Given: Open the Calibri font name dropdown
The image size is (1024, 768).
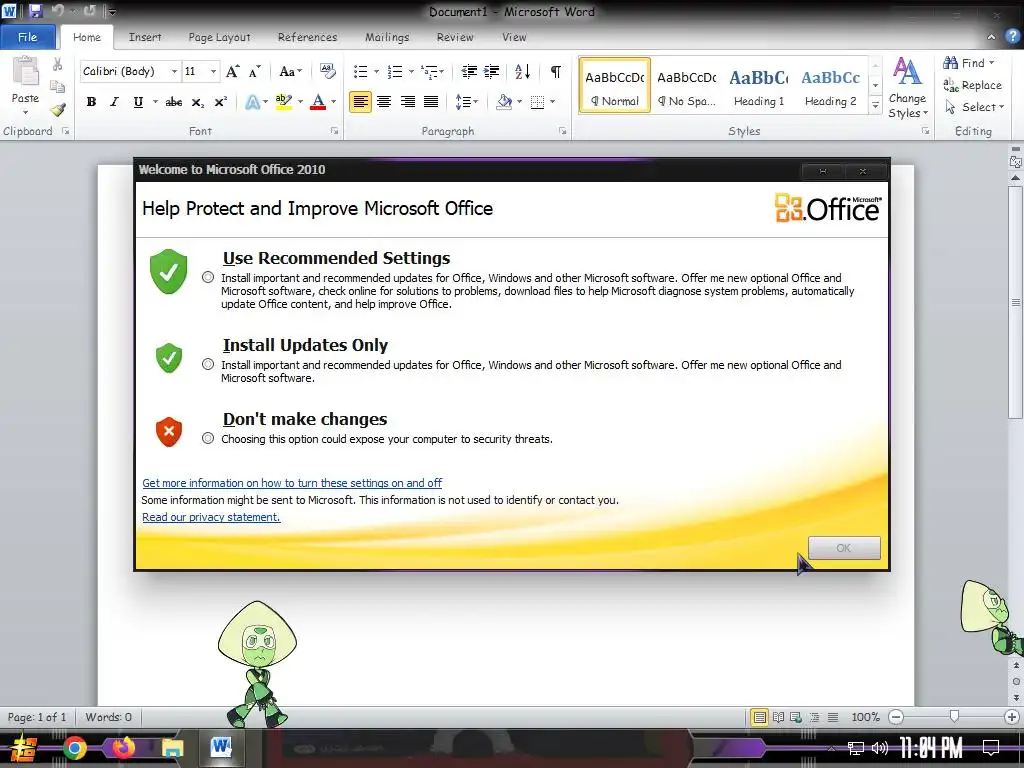Looking at the screenshot, I should coord(174,71).
